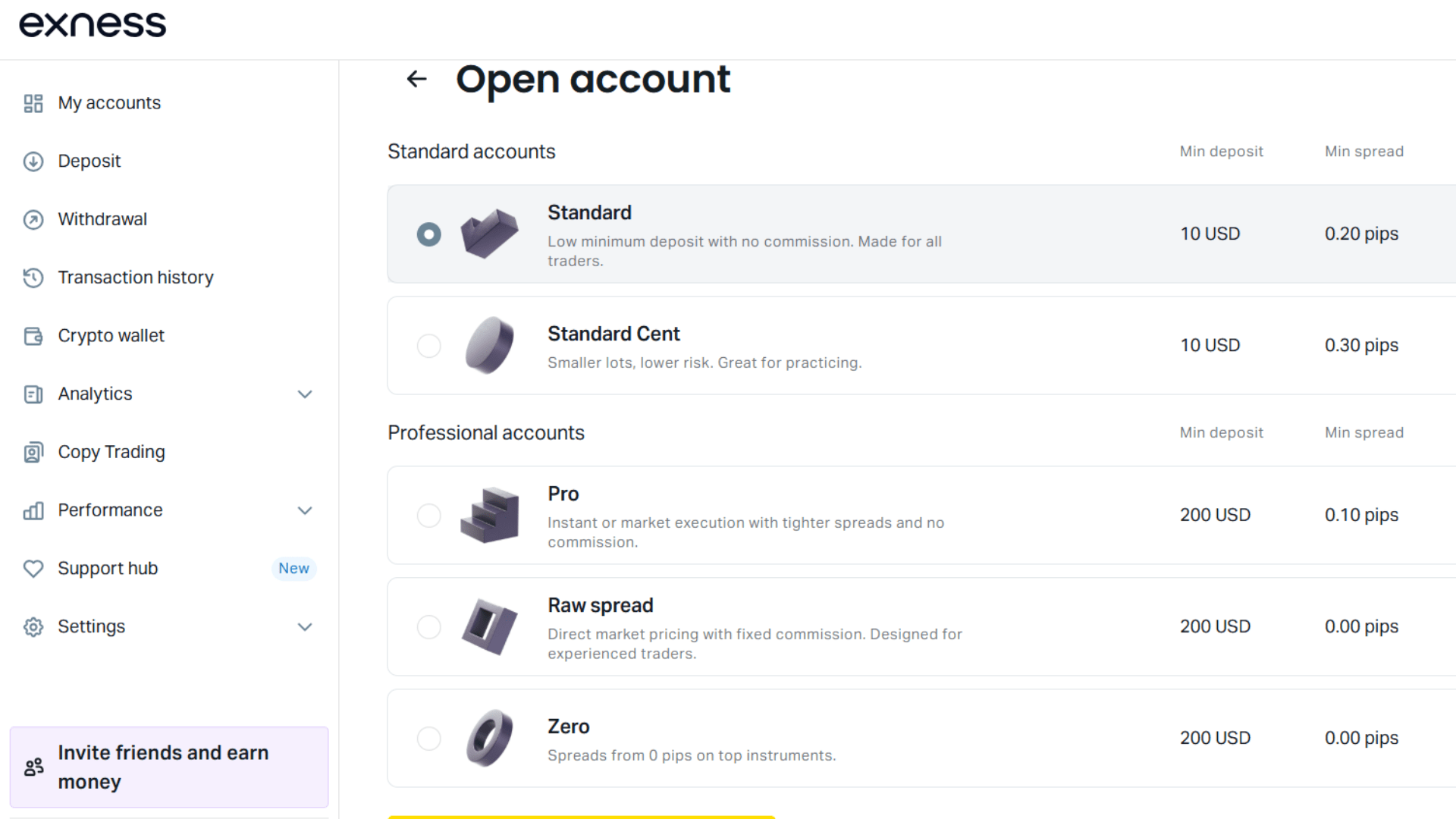Image resolution: width=1456 pixels, height=819 pixels.
Task: Click the back arrow next to Open account
Action: coord(416,79)
